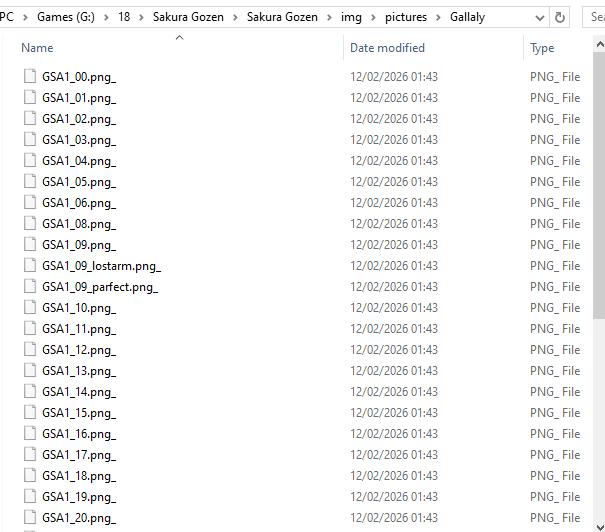This screenshot has width=605, height=532.
Task: Select file name GSA1_09_parfect.png_
Action: [x=100, y=287]
